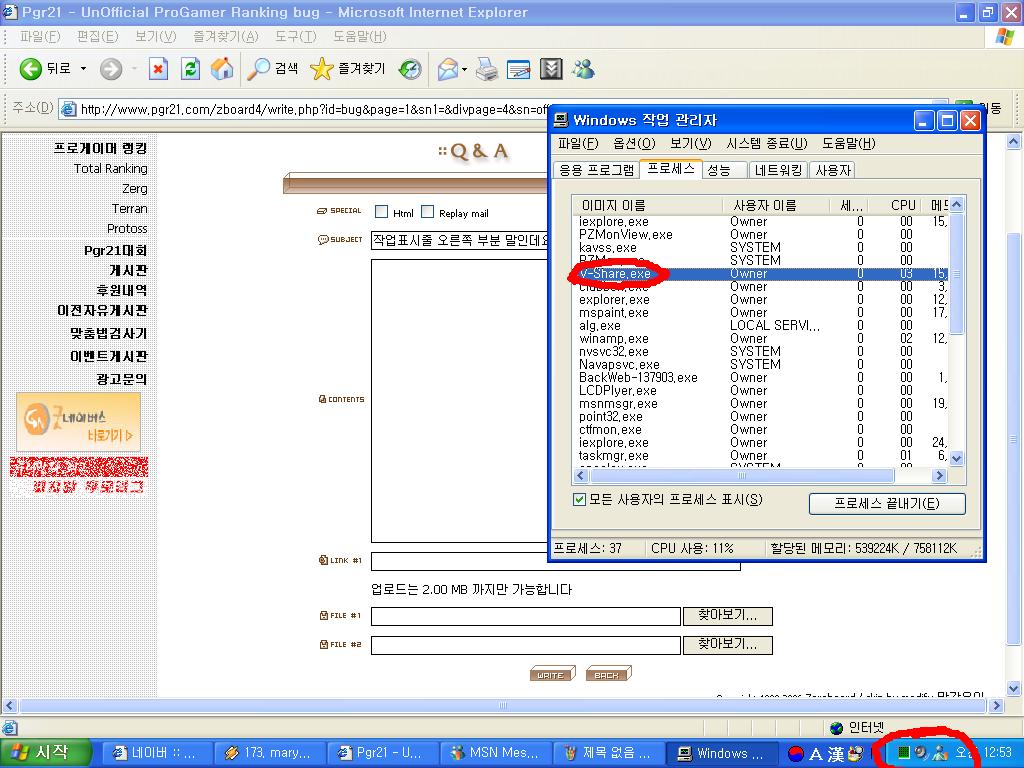This screenshot has height=768, width=1024.
Task: Open the Total Ranking link
Action: point(110,168)
